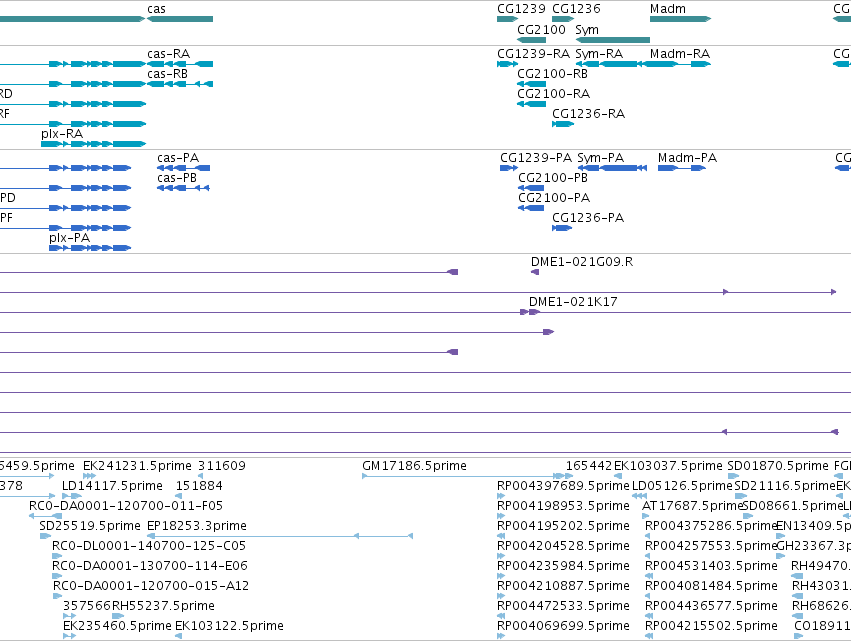Click the 311609 feature label
The width and height of the screenshot is (851, 641).
[222, 466]
